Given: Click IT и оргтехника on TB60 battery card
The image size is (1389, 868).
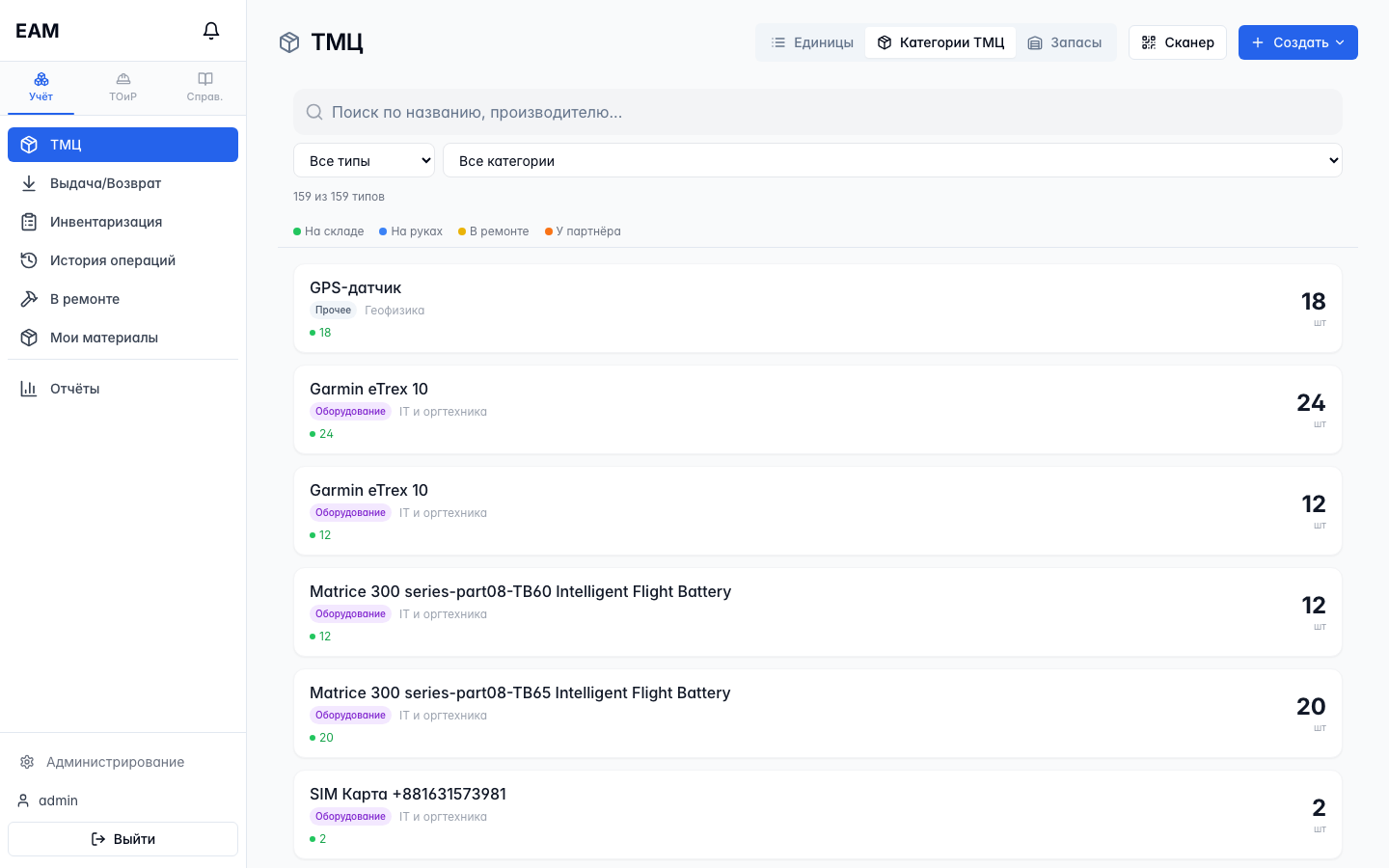Looking at the screenshot, I should pyautogui.click(x=443, y=614).
